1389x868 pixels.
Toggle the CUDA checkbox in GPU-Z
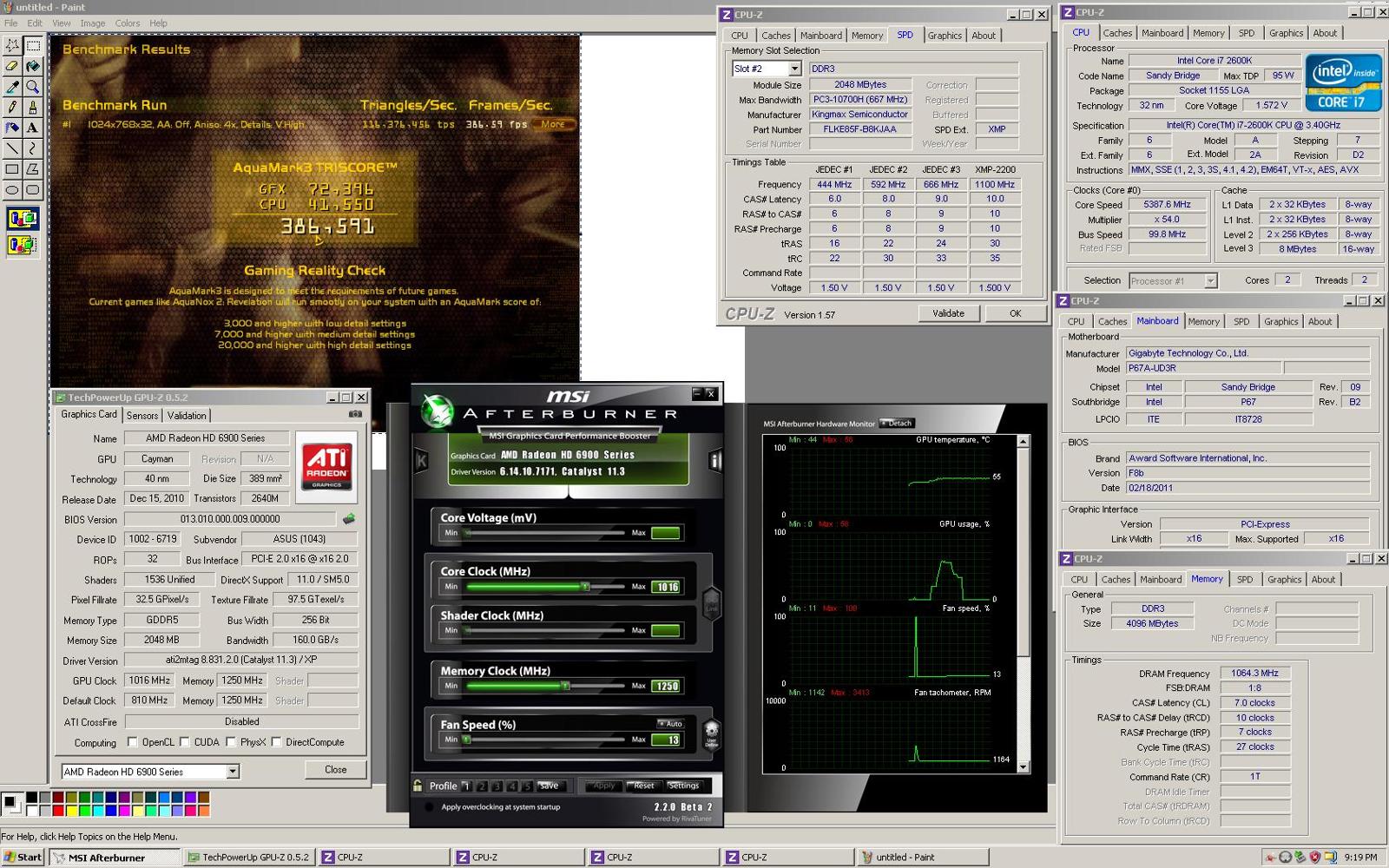185,742
